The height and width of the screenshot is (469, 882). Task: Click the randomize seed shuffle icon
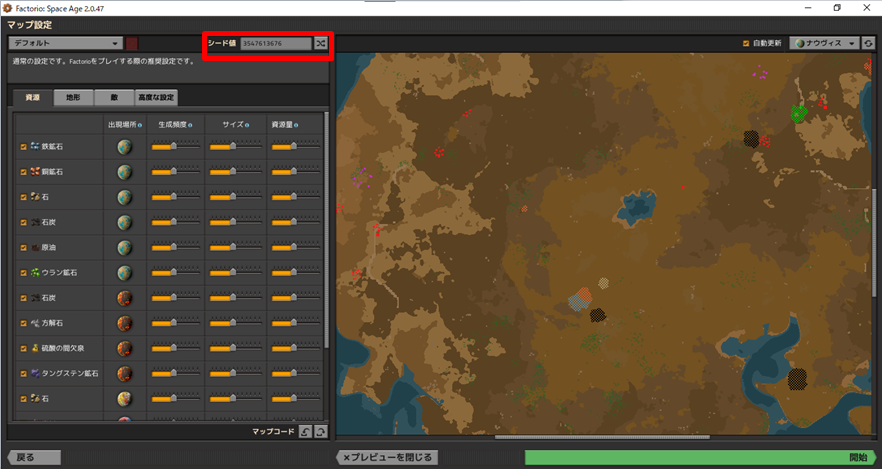[321, 43]
